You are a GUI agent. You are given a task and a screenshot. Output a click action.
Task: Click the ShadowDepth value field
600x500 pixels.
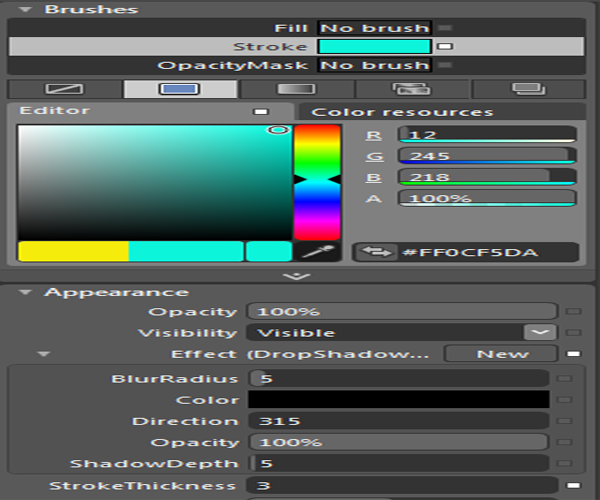(x=399, y=464)
